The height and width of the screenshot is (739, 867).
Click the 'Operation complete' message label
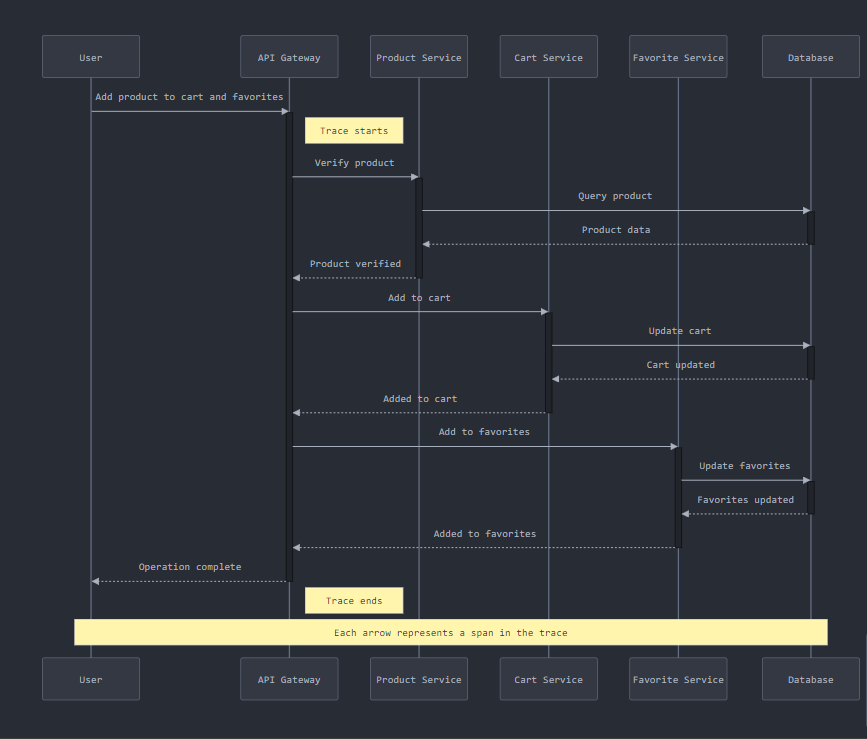[190, 567]
